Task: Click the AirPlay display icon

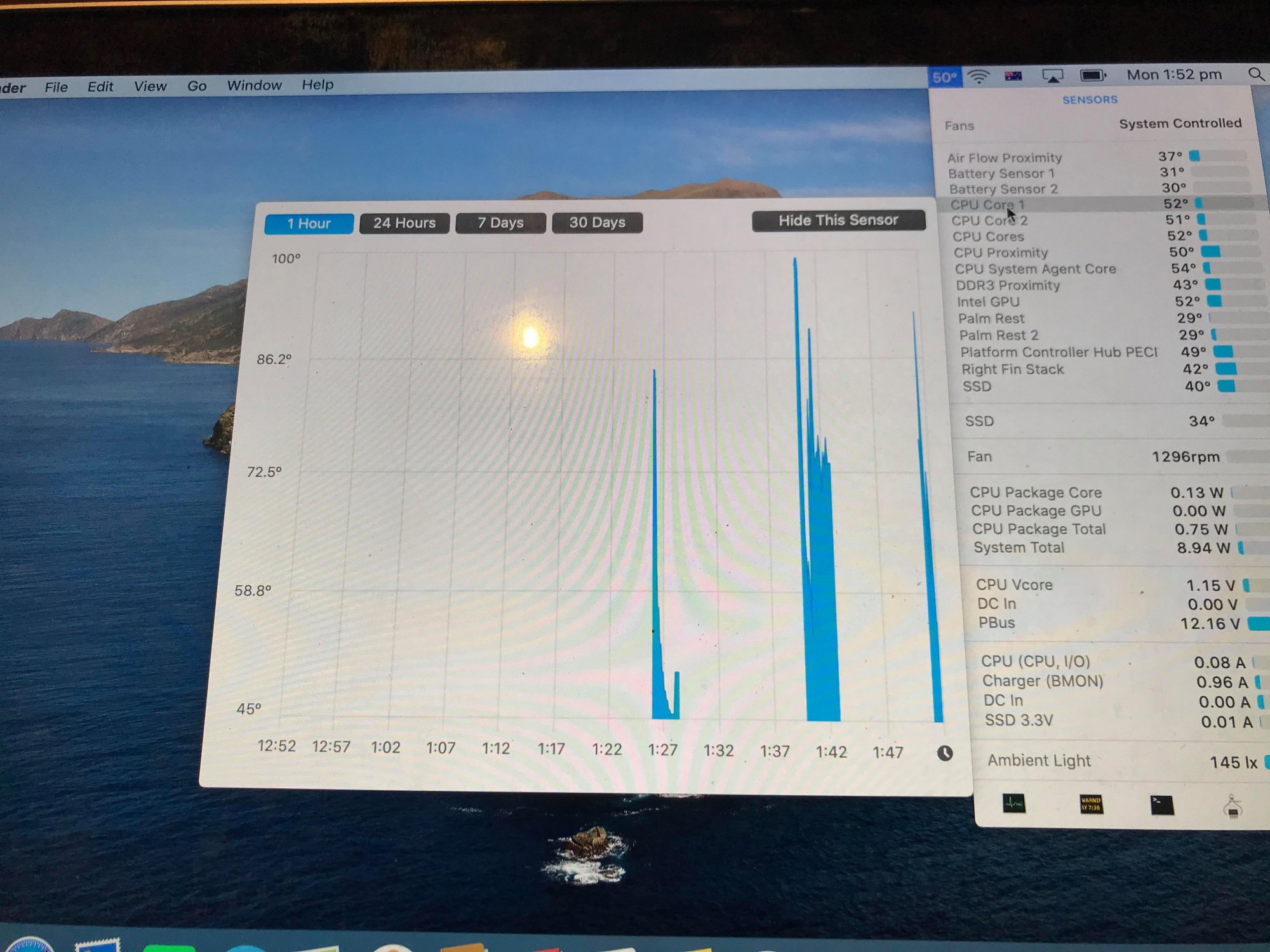Action: (x=1052, y=77)
